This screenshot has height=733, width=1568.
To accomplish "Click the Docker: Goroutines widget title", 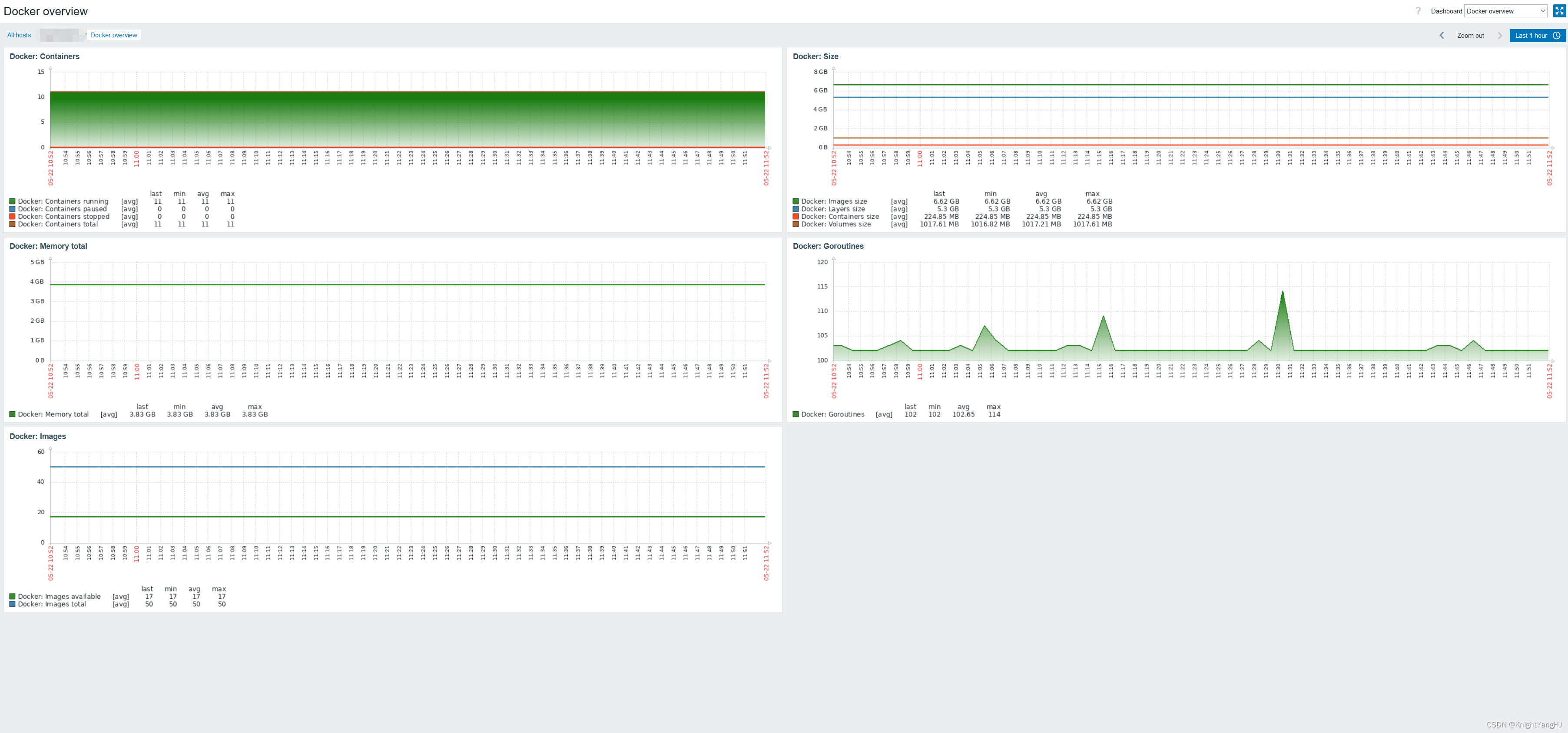I will (828, 246).
